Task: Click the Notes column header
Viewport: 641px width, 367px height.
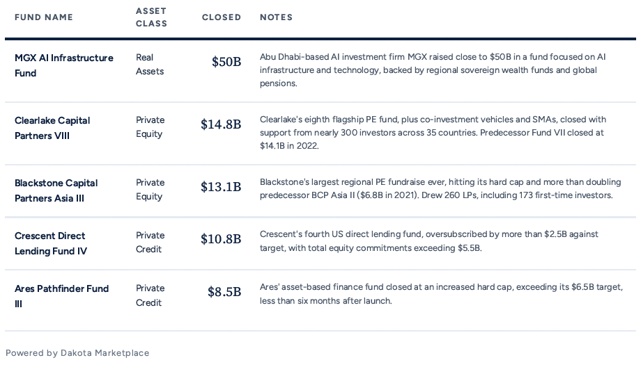Action: pyautogui.click(x=276, y=17)
